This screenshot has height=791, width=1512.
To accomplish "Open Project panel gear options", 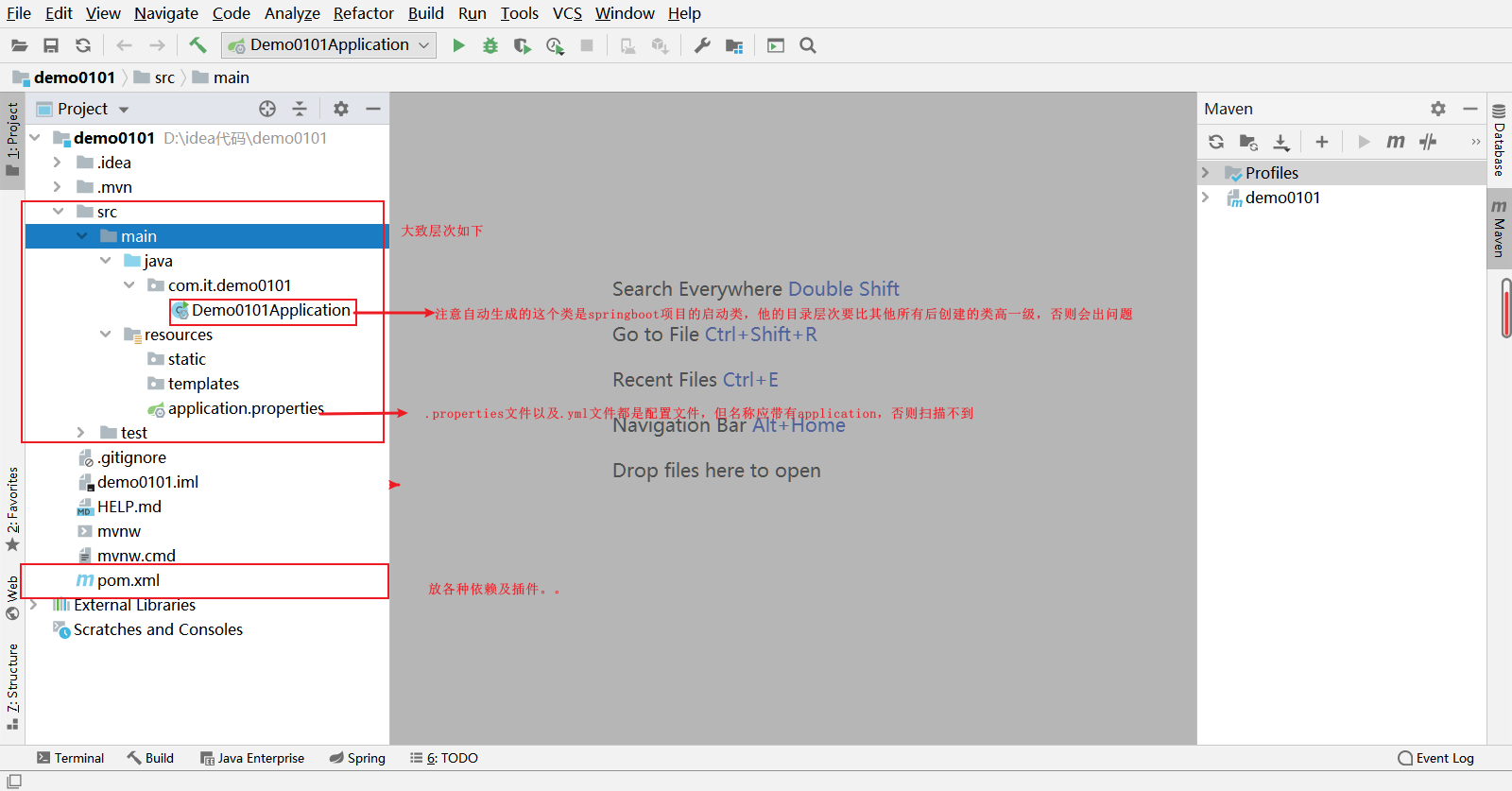I will click(341, 109).
